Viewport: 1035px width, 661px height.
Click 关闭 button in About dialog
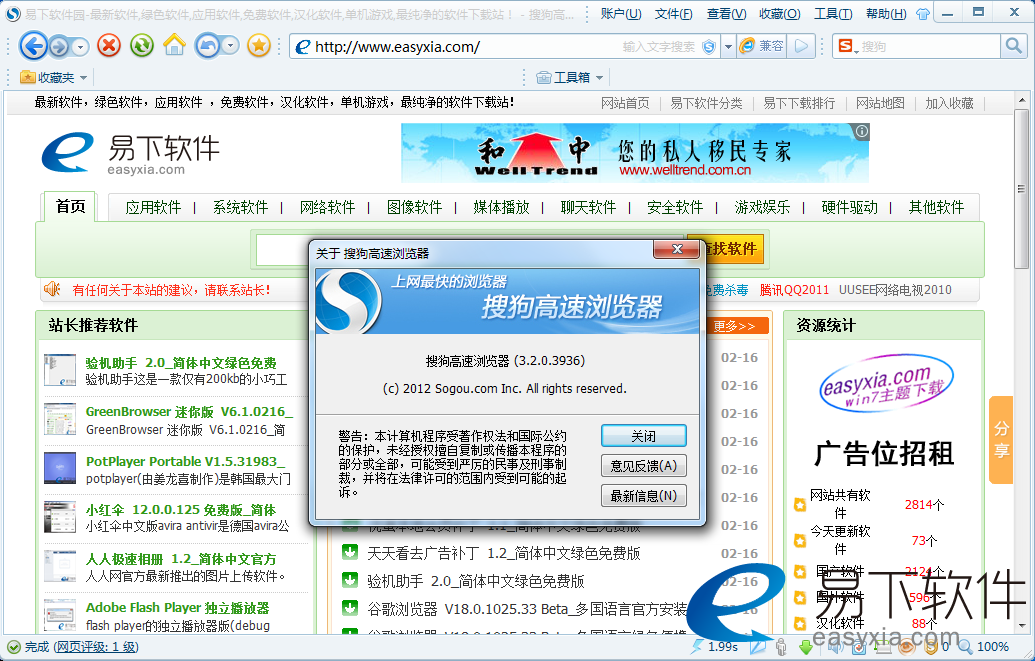(644, 436)
